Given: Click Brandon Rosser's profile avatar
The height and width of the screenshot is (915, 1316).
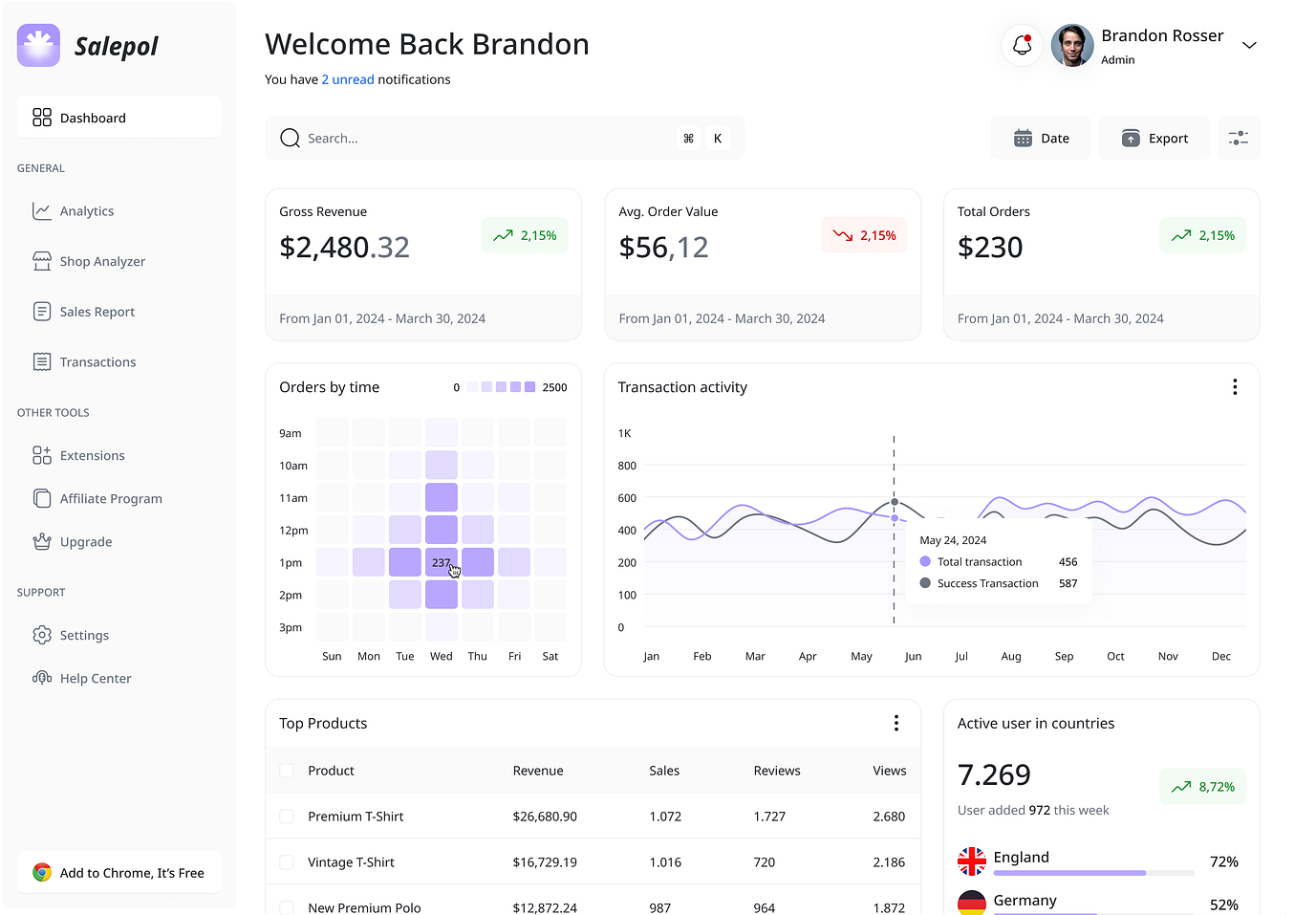Looking at the screenshot, I should [x=1072, y=45].
